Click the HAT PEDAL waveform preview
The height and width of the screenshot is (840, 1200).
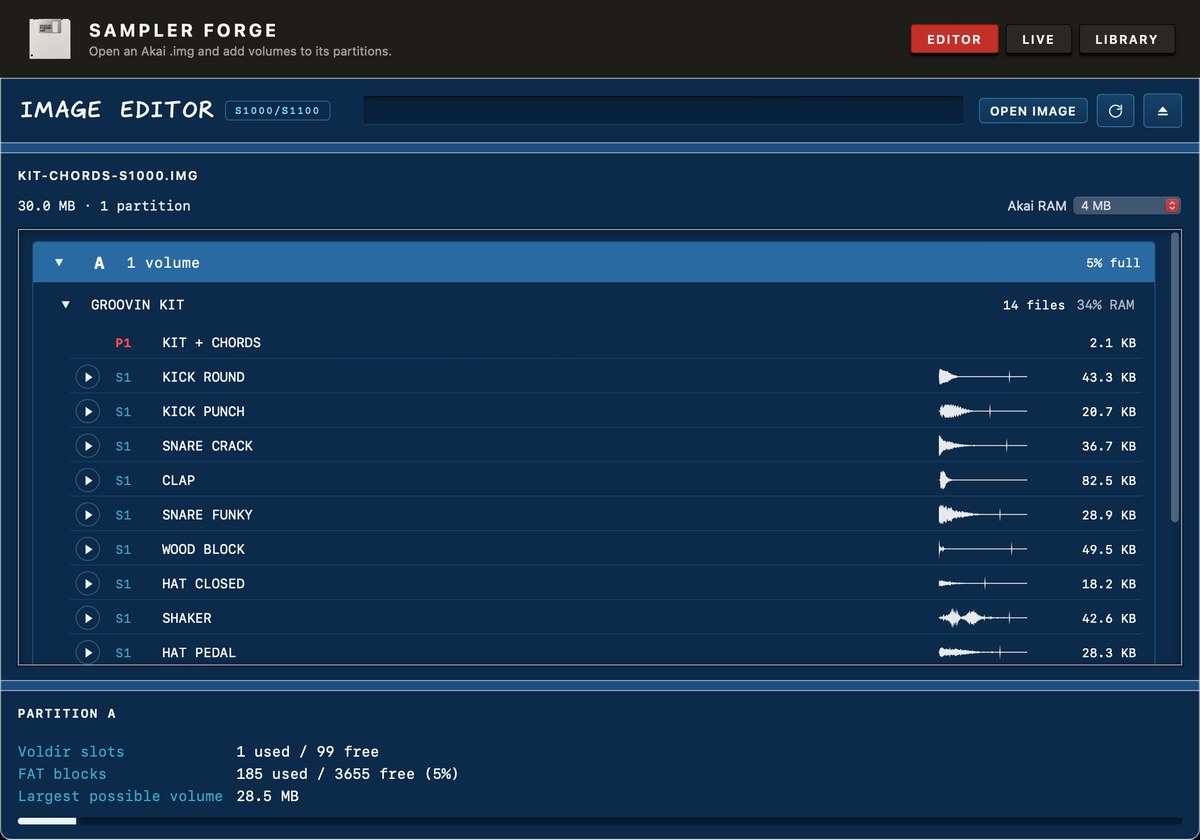point(983,653)
